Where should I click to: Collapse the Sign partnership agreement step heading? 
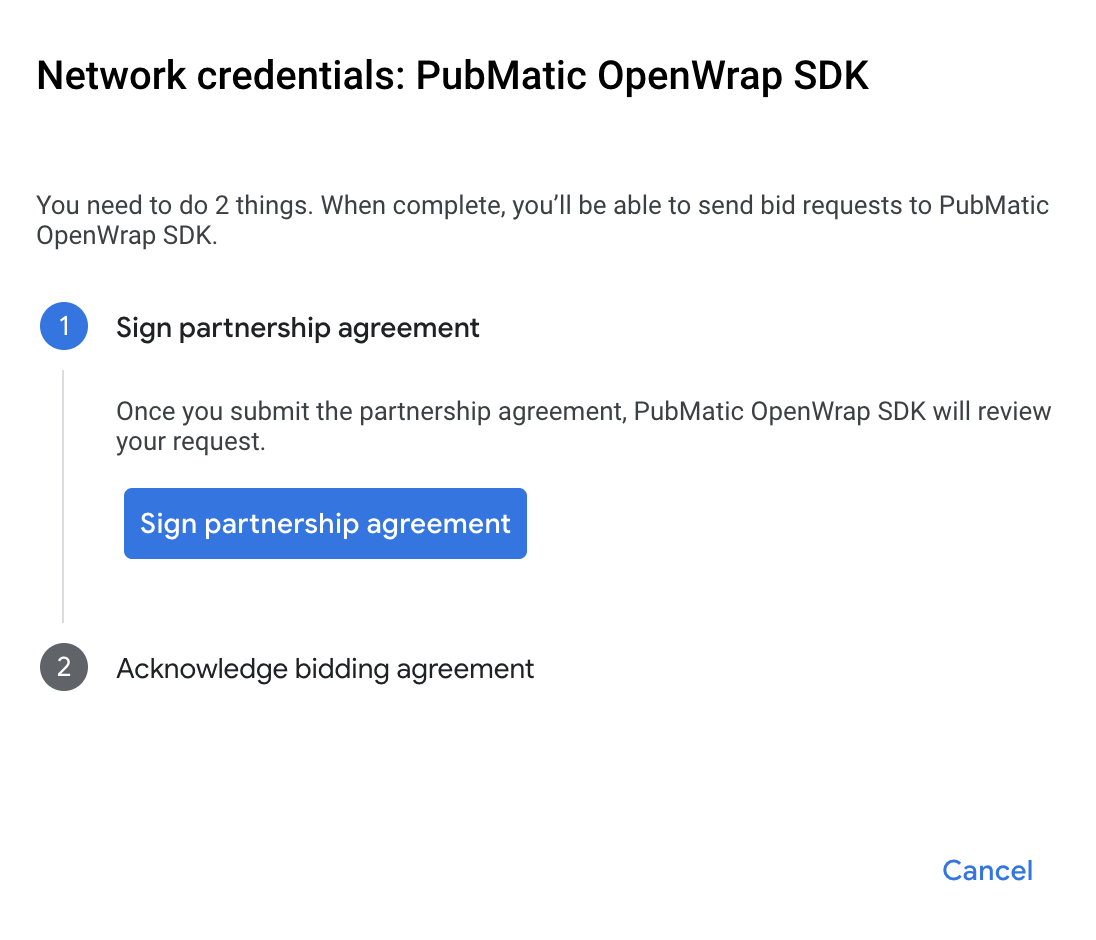[298, 327]
